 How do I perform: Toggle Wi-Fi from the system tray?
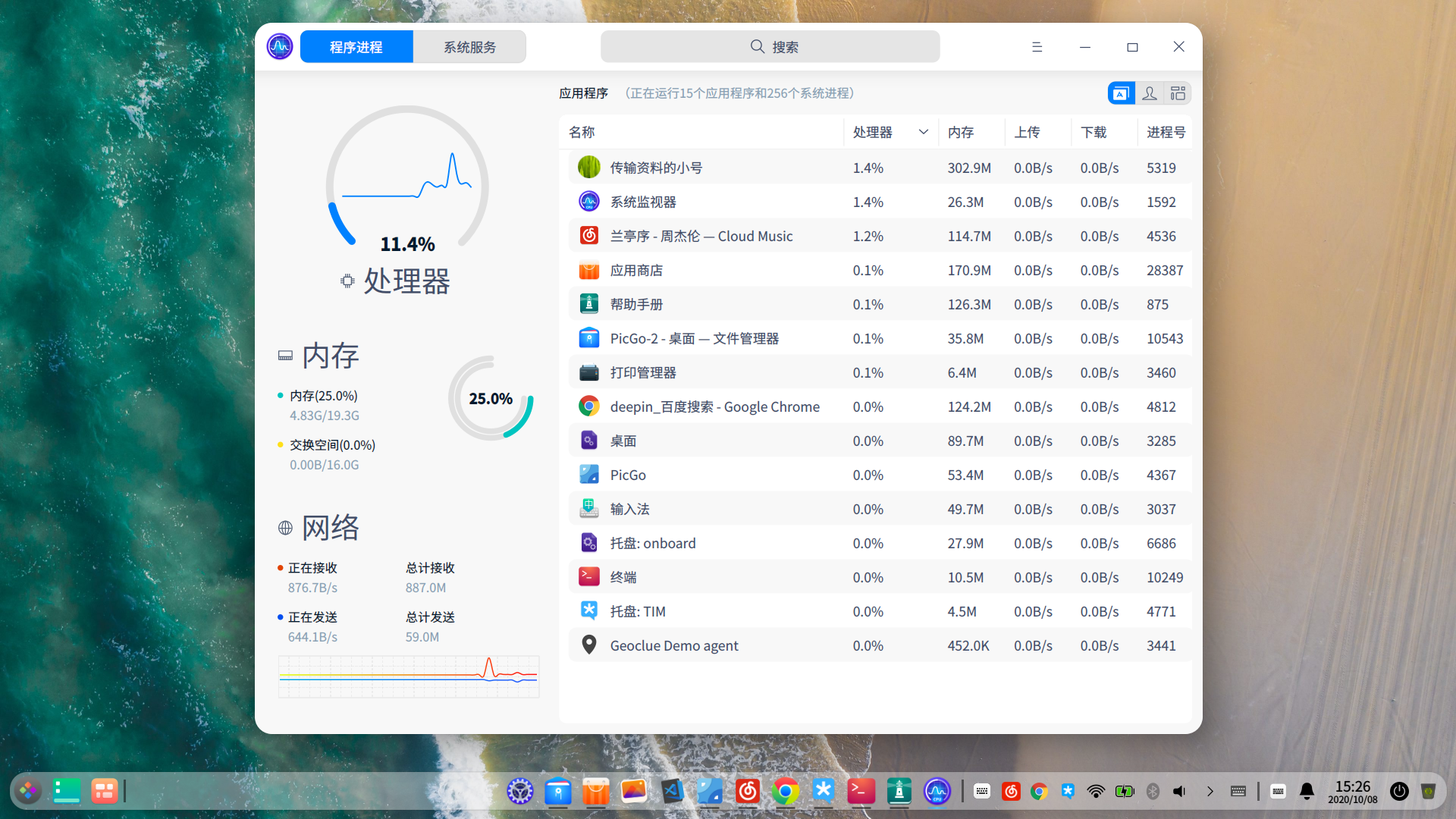click(x=1096, y=791)
